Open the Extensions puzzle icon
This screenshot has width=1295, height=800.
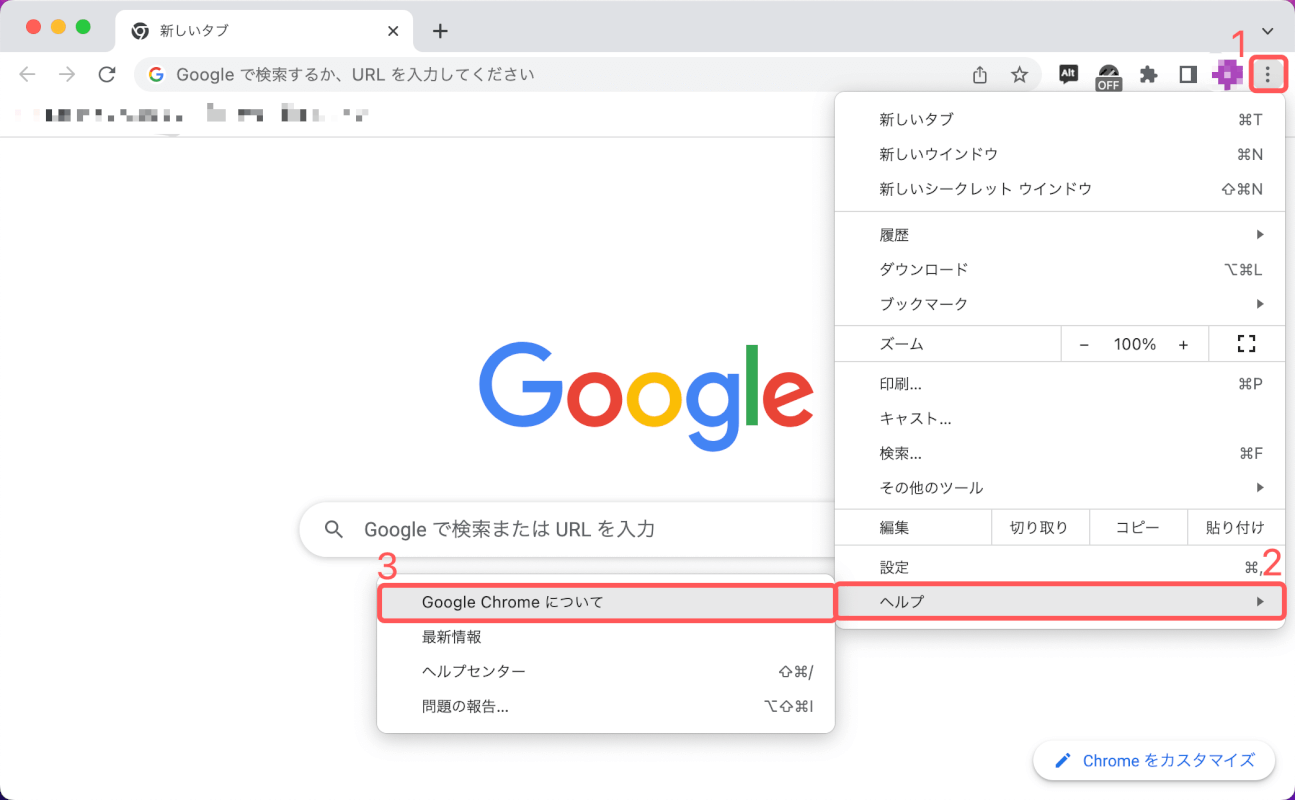coord(1148,74)
